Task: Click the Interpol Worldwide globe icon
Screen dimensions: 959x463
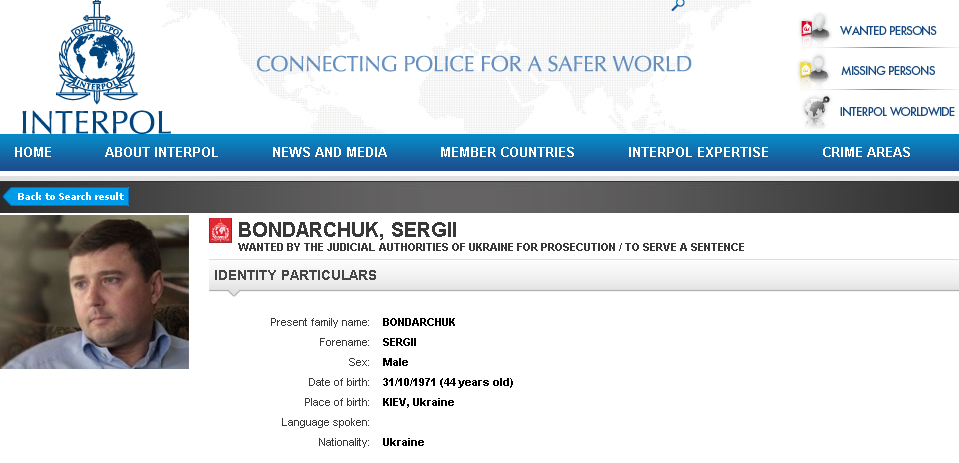Action: (817, 110)
